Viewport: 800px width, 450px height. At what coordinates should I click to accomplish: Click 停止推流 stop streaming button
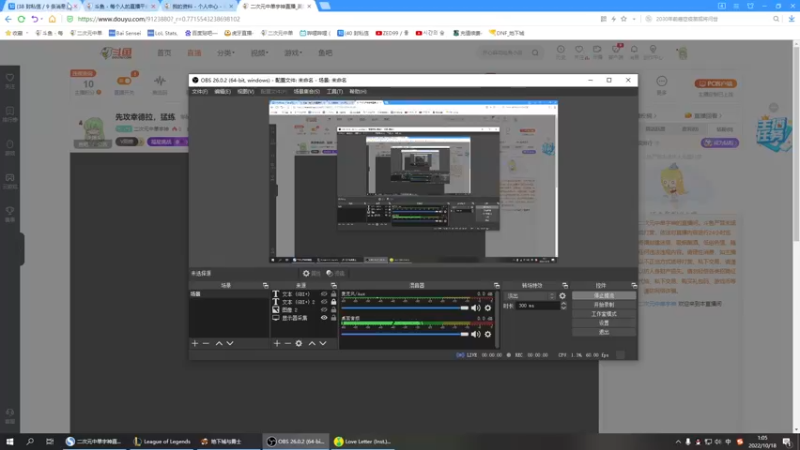tap(604, 295)
